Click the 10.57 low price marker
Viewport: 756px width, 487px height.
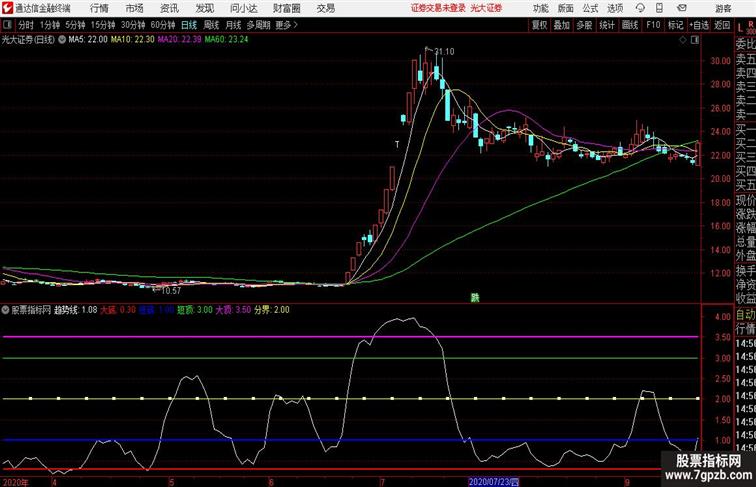point(171,291)
